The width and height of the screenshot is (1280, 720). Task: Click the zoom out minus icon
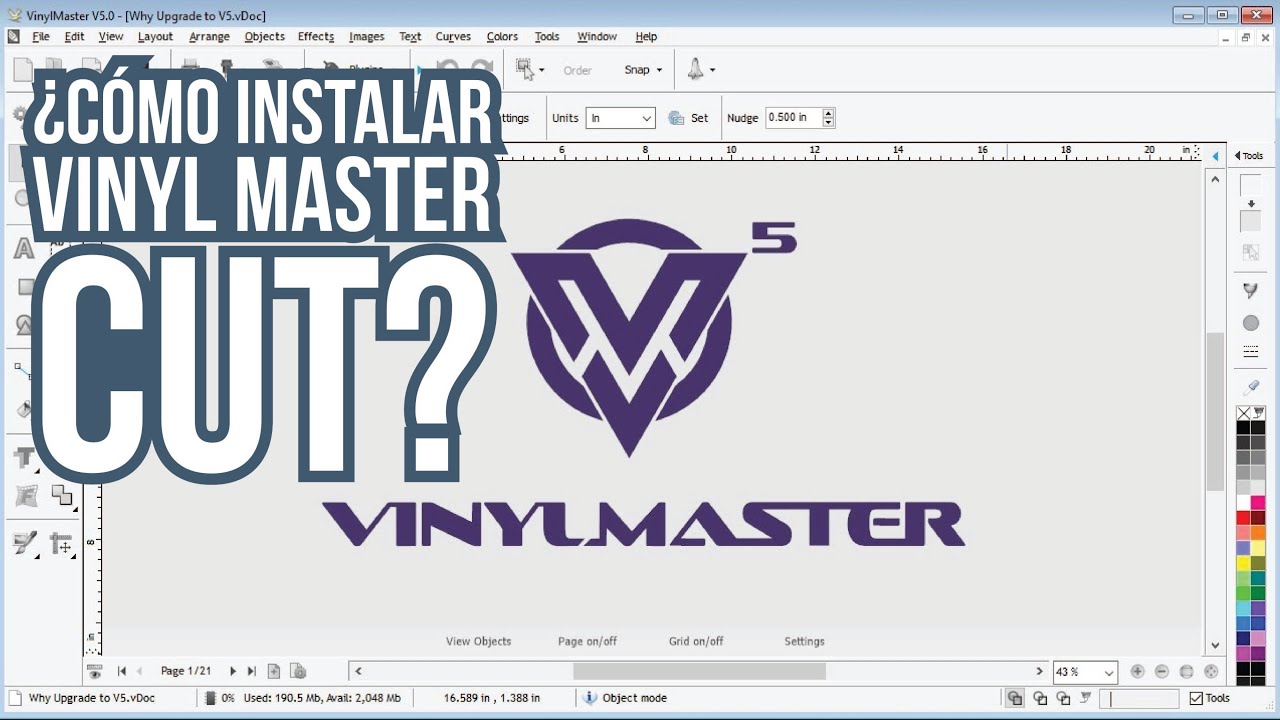click(1162, 672)
